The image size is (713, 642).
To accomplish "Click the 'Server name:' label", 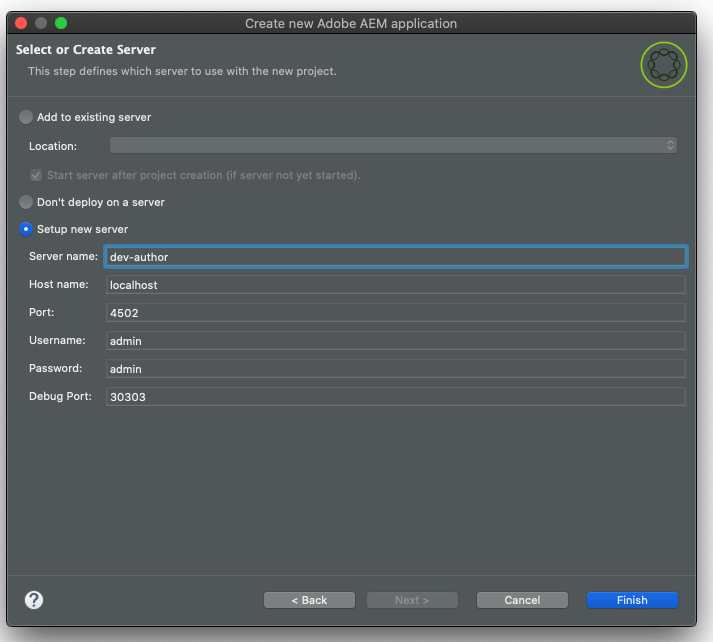I will pos(63,256).
